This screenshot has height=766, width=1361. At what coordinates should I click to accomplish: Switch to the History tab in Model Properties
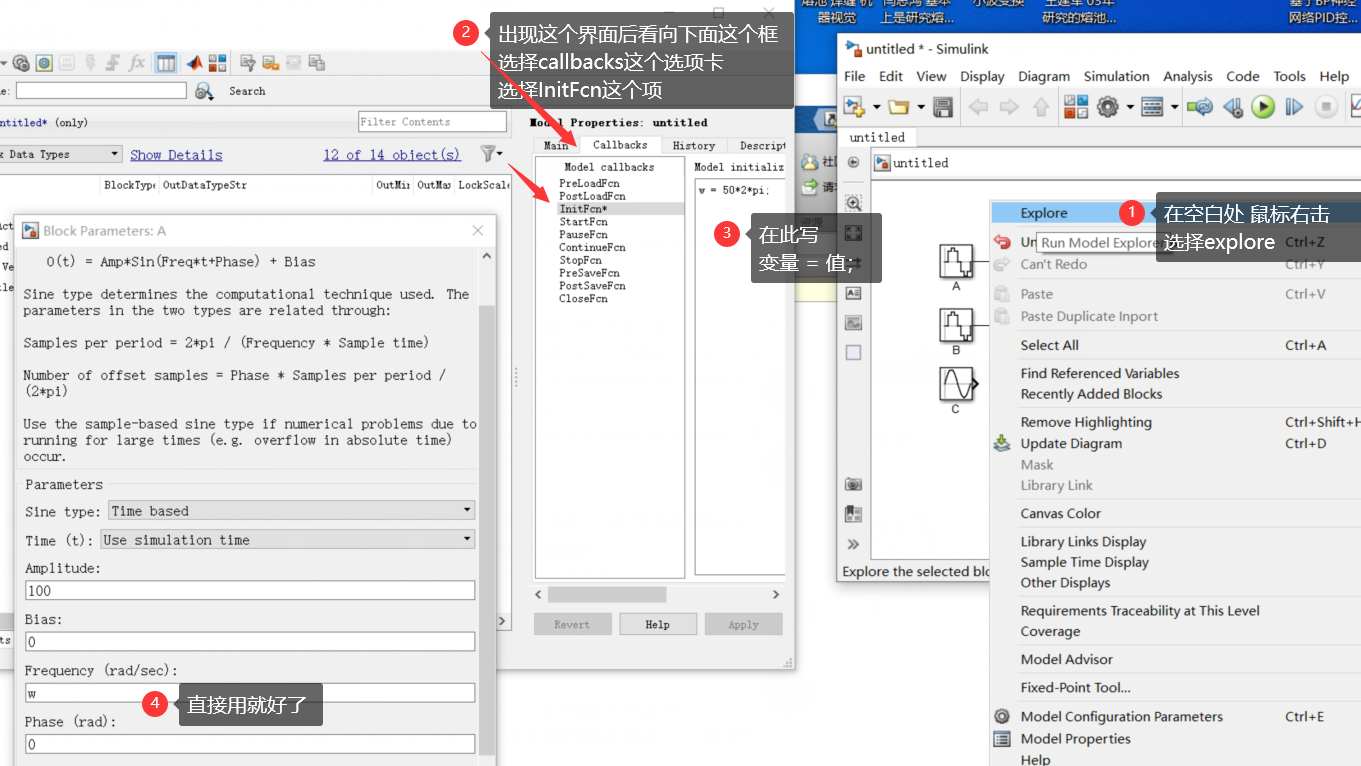tap(693, 146)
